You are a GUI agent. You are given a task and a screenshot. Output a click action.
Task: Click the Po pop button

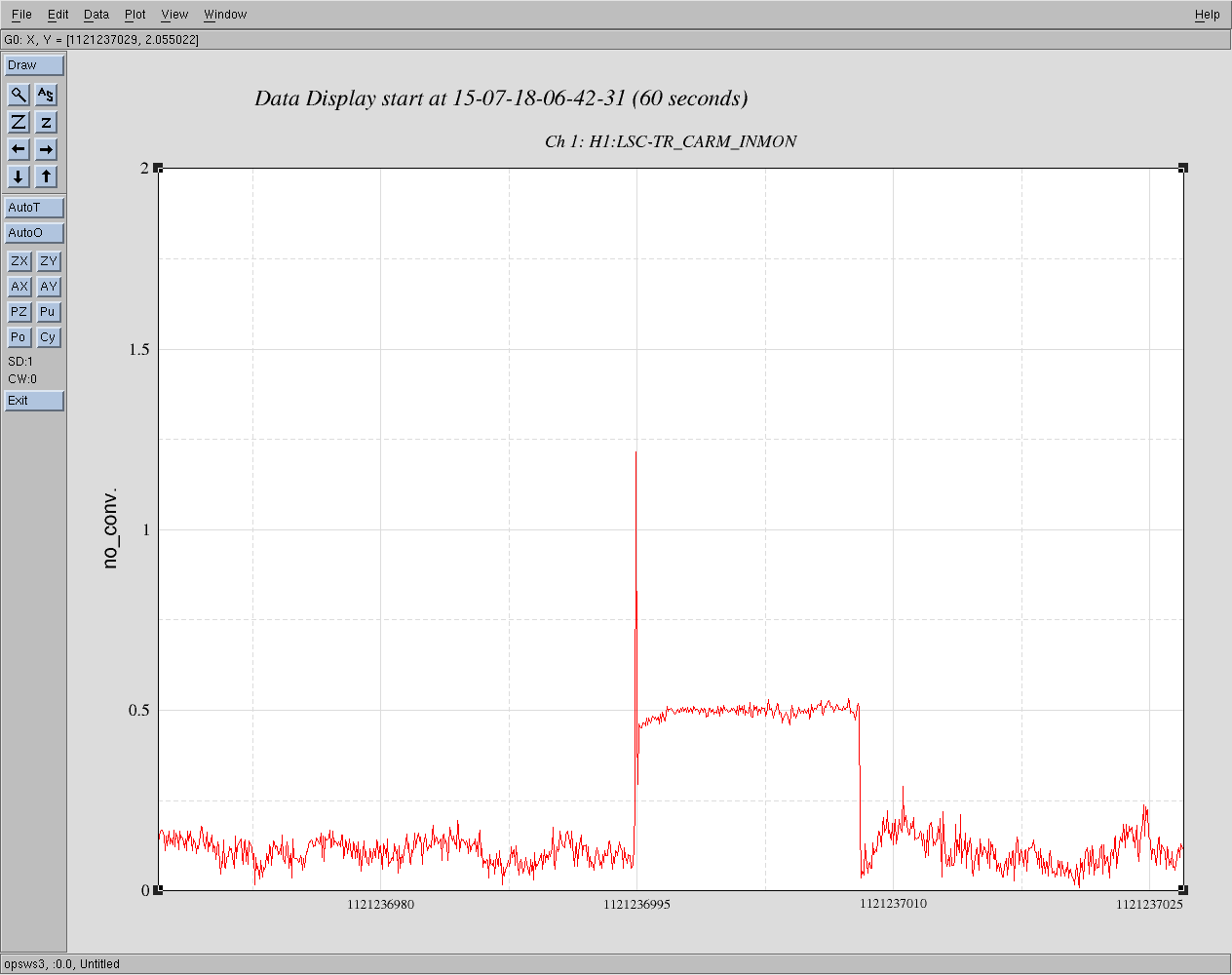click(19, 337)
